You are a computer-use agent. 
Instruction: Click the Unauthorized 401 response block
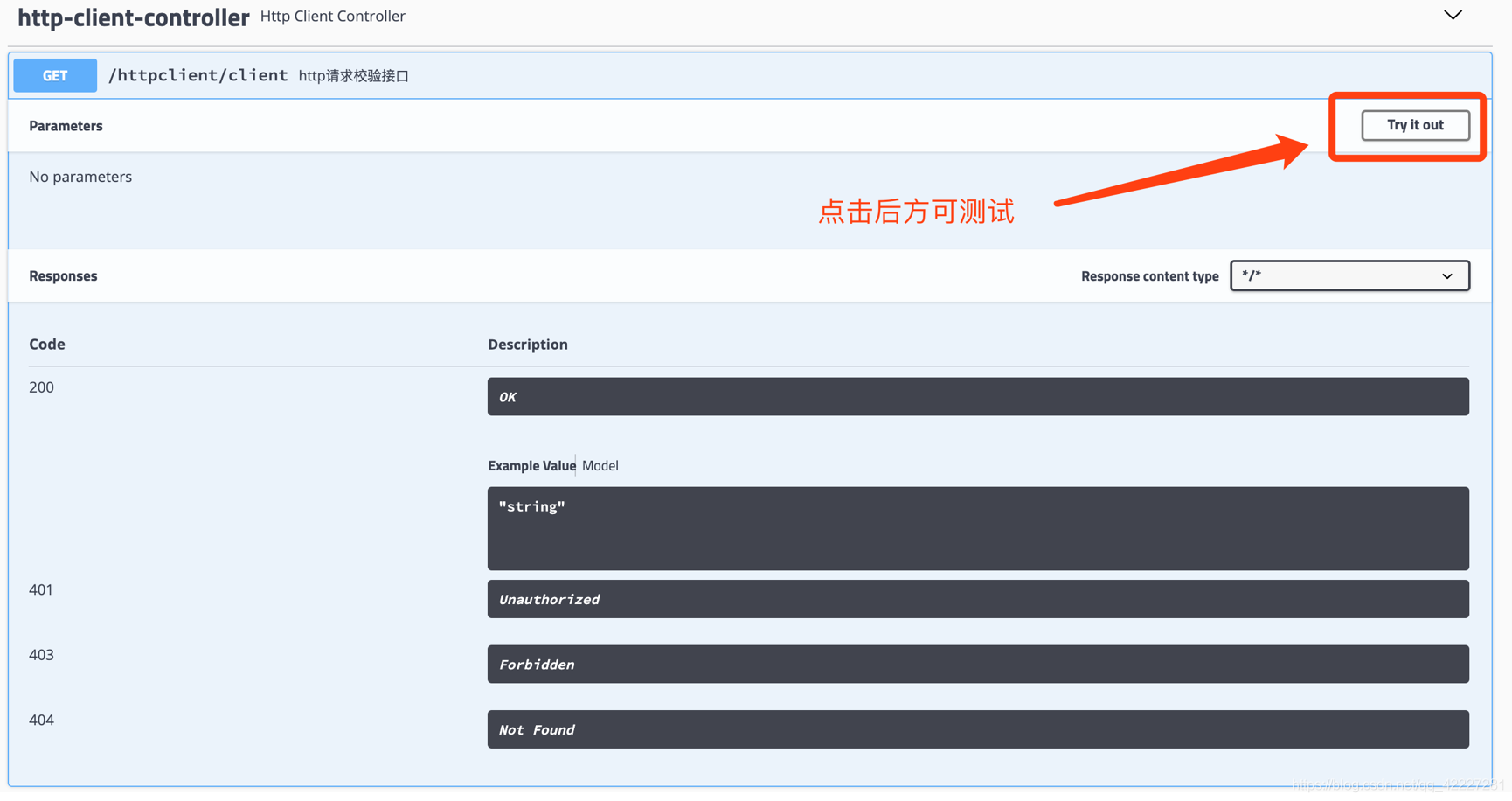point(977,599)
